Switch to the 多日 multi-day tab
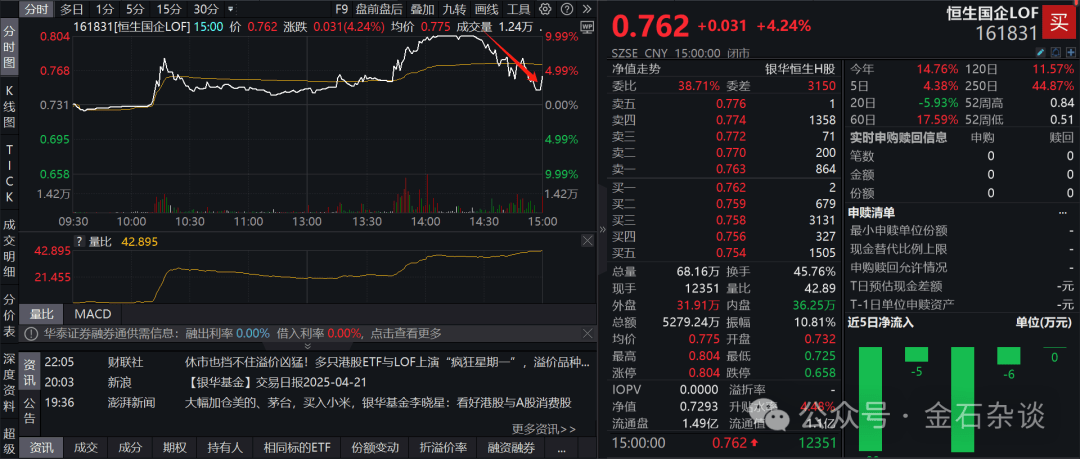 click(x=72, y=9)
